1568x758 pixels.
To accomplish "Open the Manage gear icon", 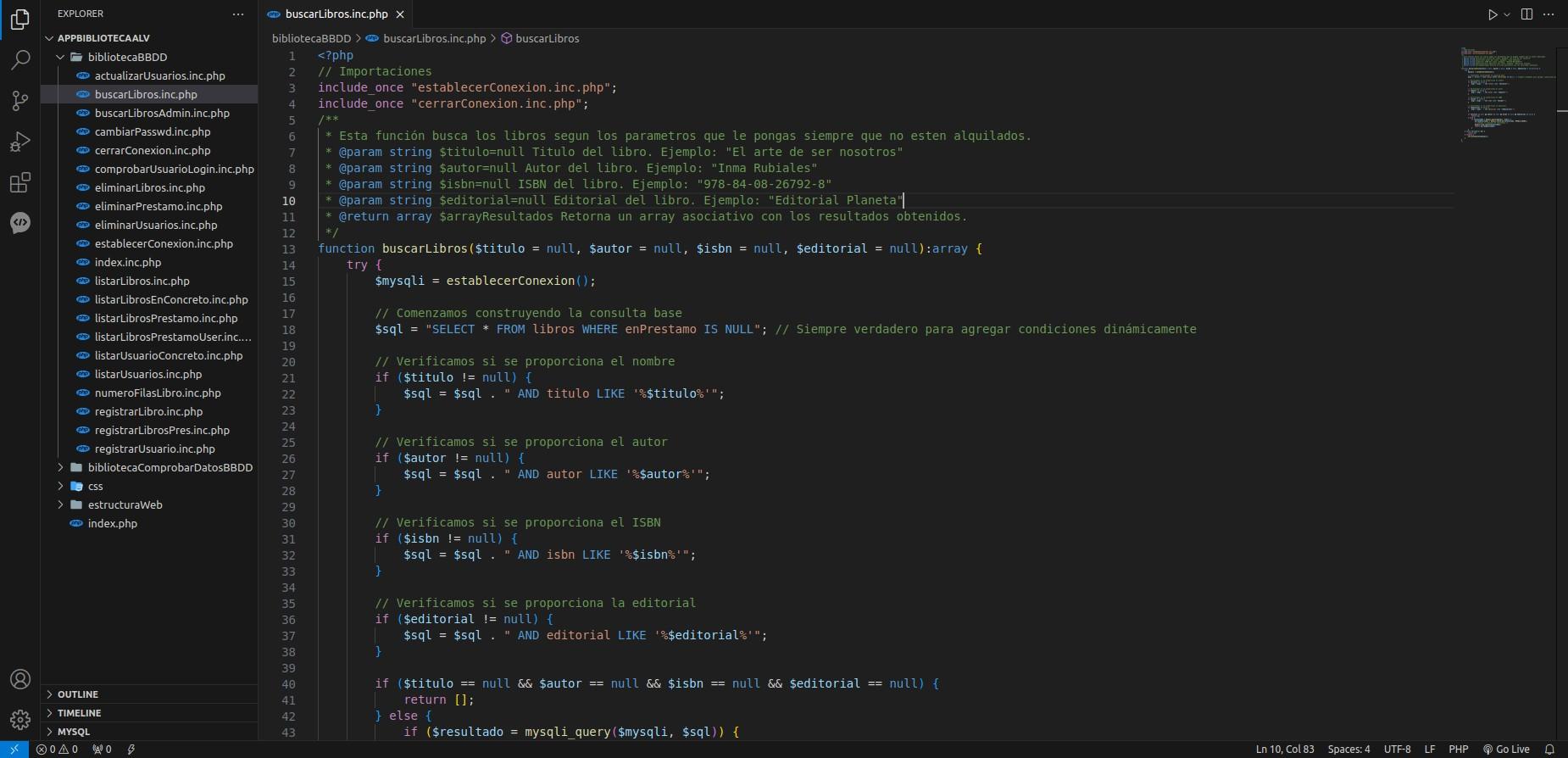I will pos(19,720).
